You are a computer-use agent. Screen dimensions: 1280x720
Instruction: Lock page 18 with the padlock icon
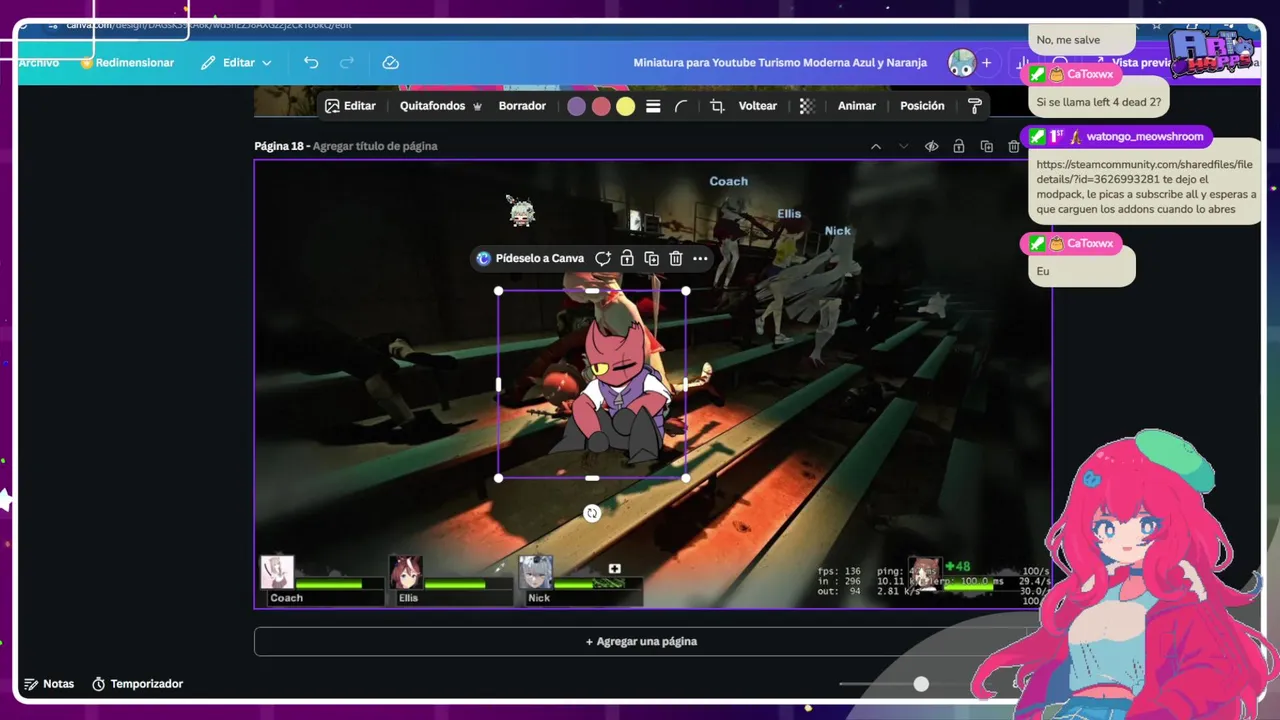(959, 146)
